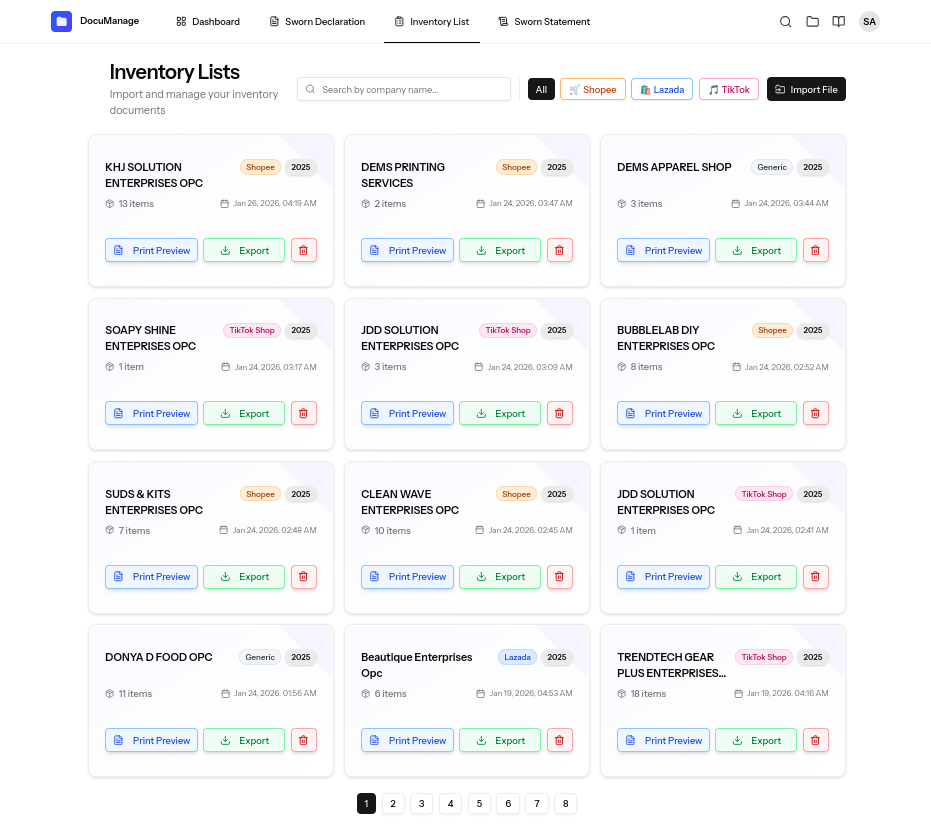The height and width of the screenshot is (825, 931).
Task: Delete the Beautique Enterprises Opc list
Action: (x=559, y=740)
